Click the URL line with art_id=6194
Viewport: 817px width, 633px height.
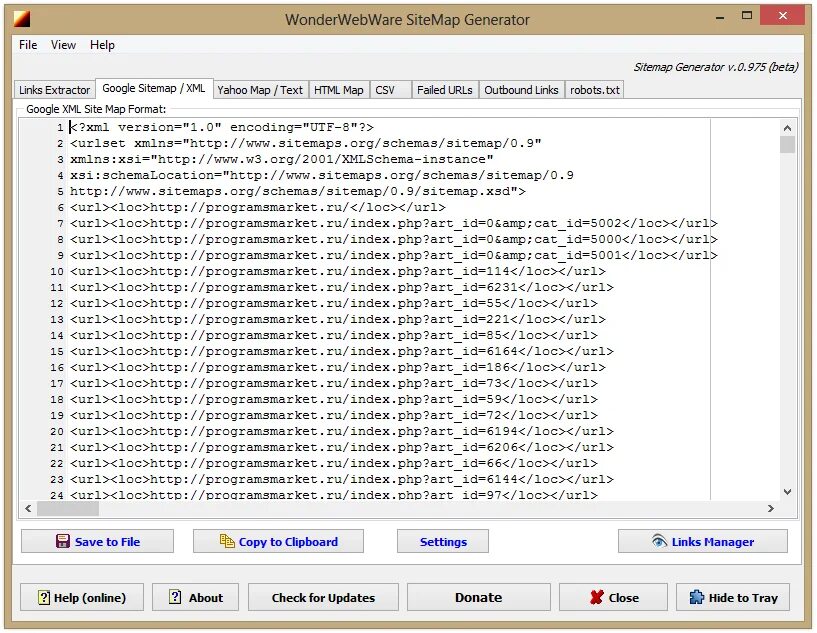[341, 431]
